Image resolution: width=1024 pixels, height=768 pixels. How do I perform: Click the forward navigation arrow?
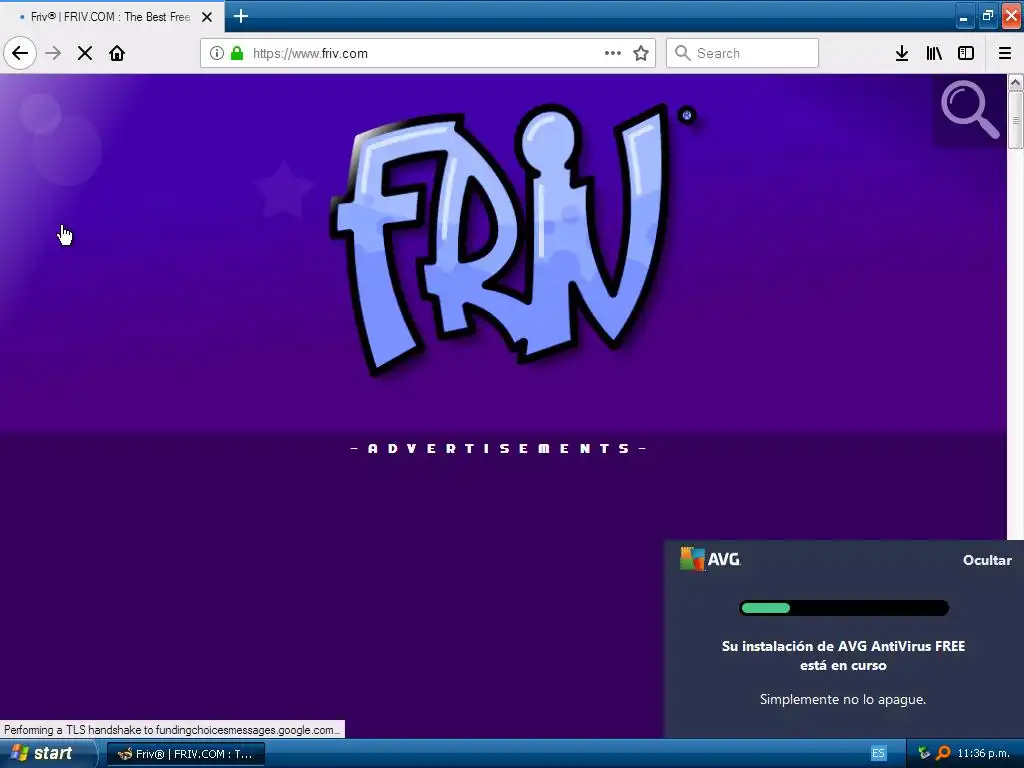pyautogui.click(x=53, y=53)
